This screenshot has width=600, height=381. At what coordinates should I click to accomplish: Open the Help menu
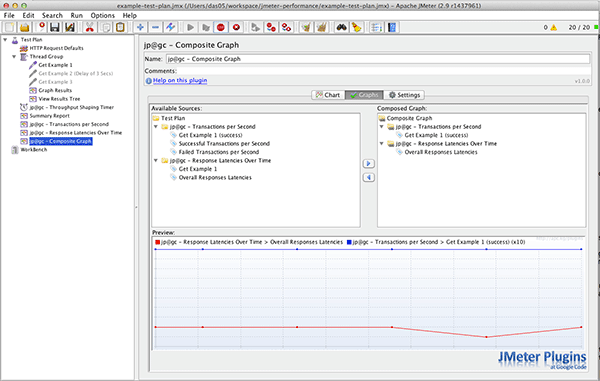129,15
